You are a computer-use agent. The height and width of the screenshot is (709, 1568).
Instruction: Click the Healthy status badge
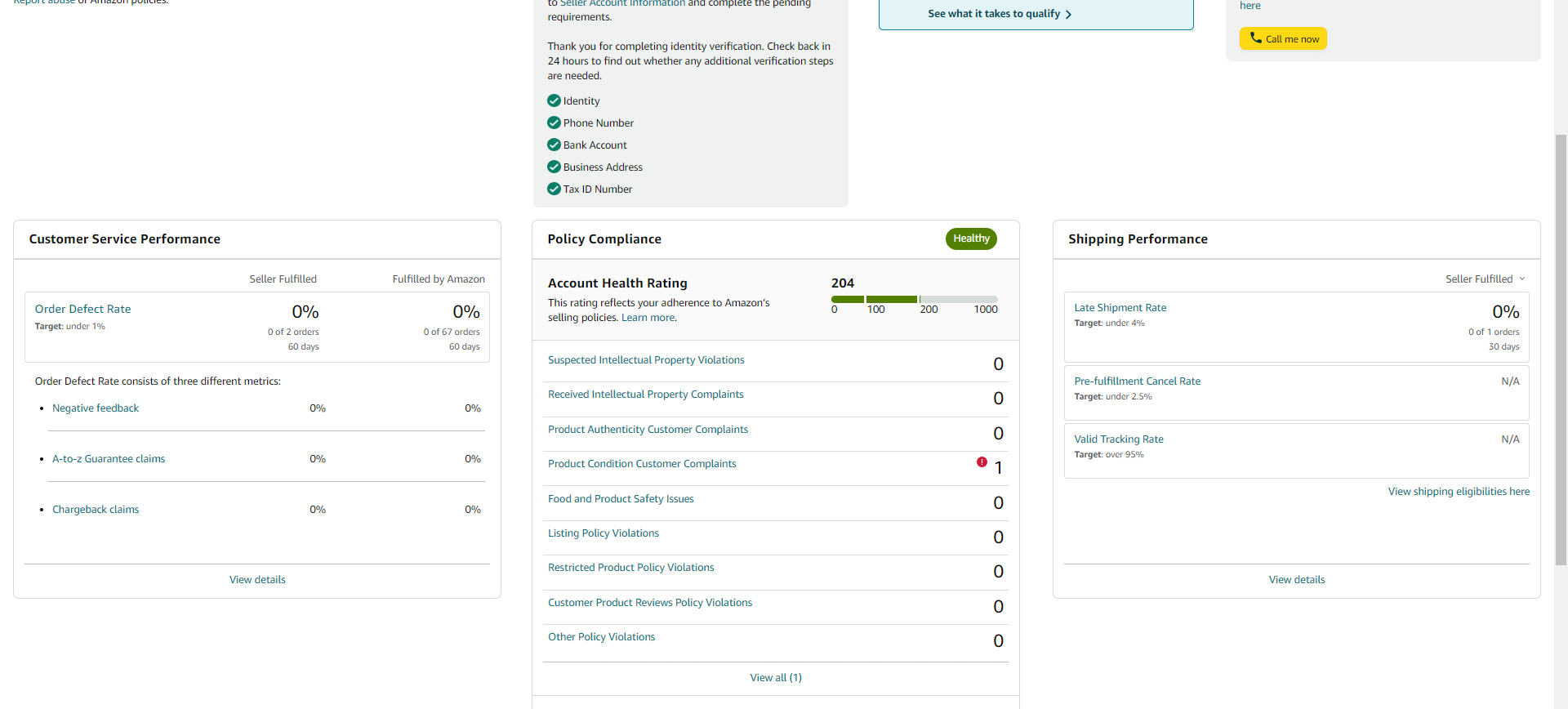click(x=971, y=239)
